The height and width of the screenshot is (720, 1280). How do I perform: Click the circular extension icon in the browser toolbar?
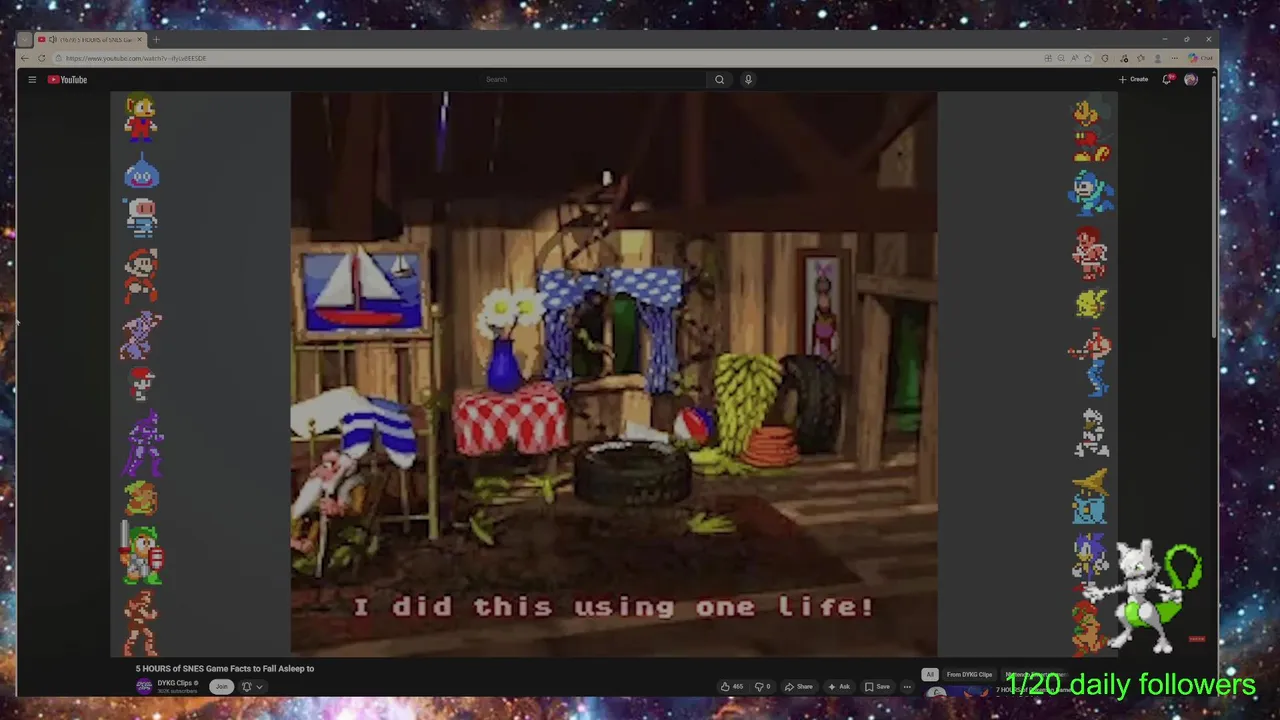1105,58
